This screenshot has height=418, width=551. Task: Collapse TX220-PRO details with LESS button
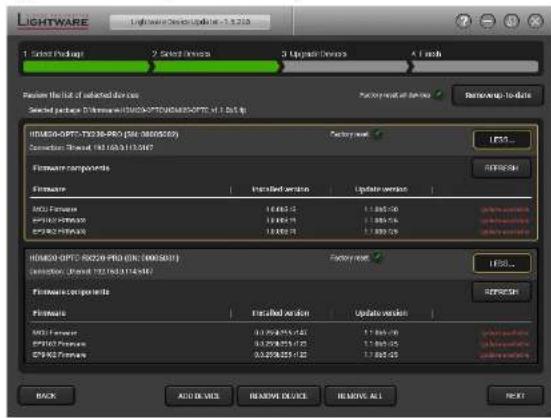pyautogui.click(x=502, y=140)
